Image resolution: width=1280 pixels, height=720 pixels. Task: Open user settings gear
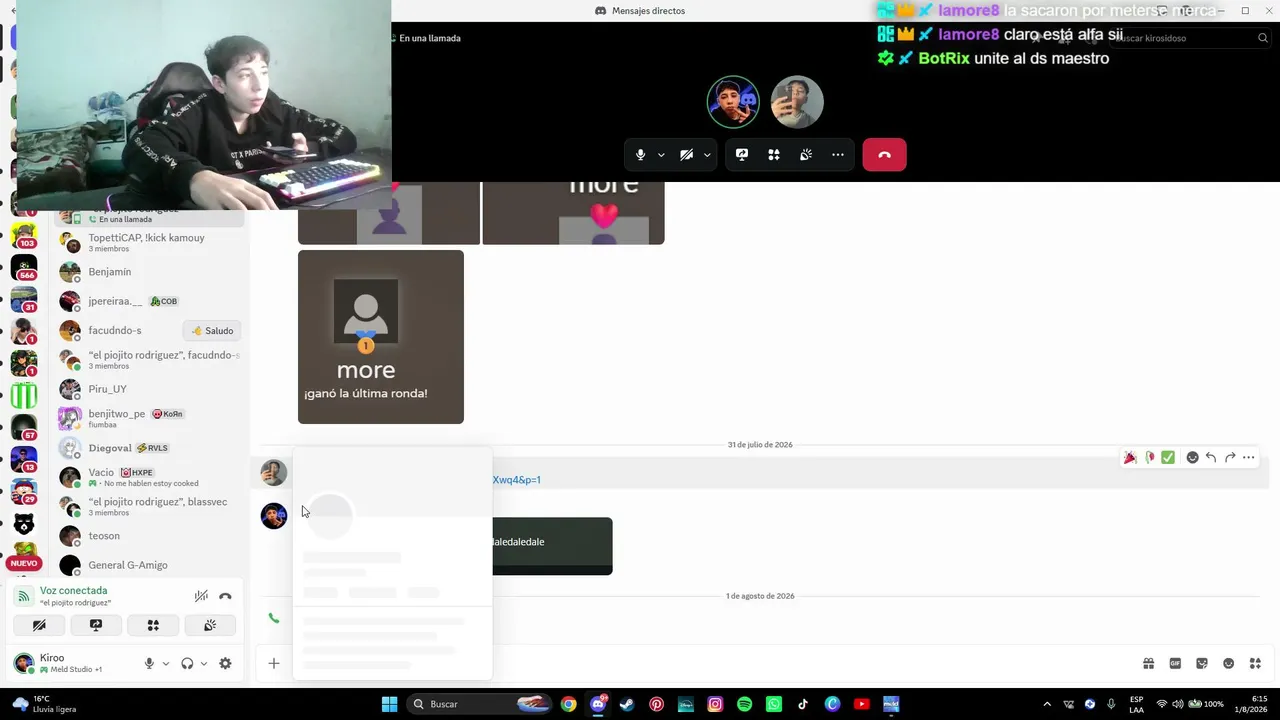coord(225,663)
